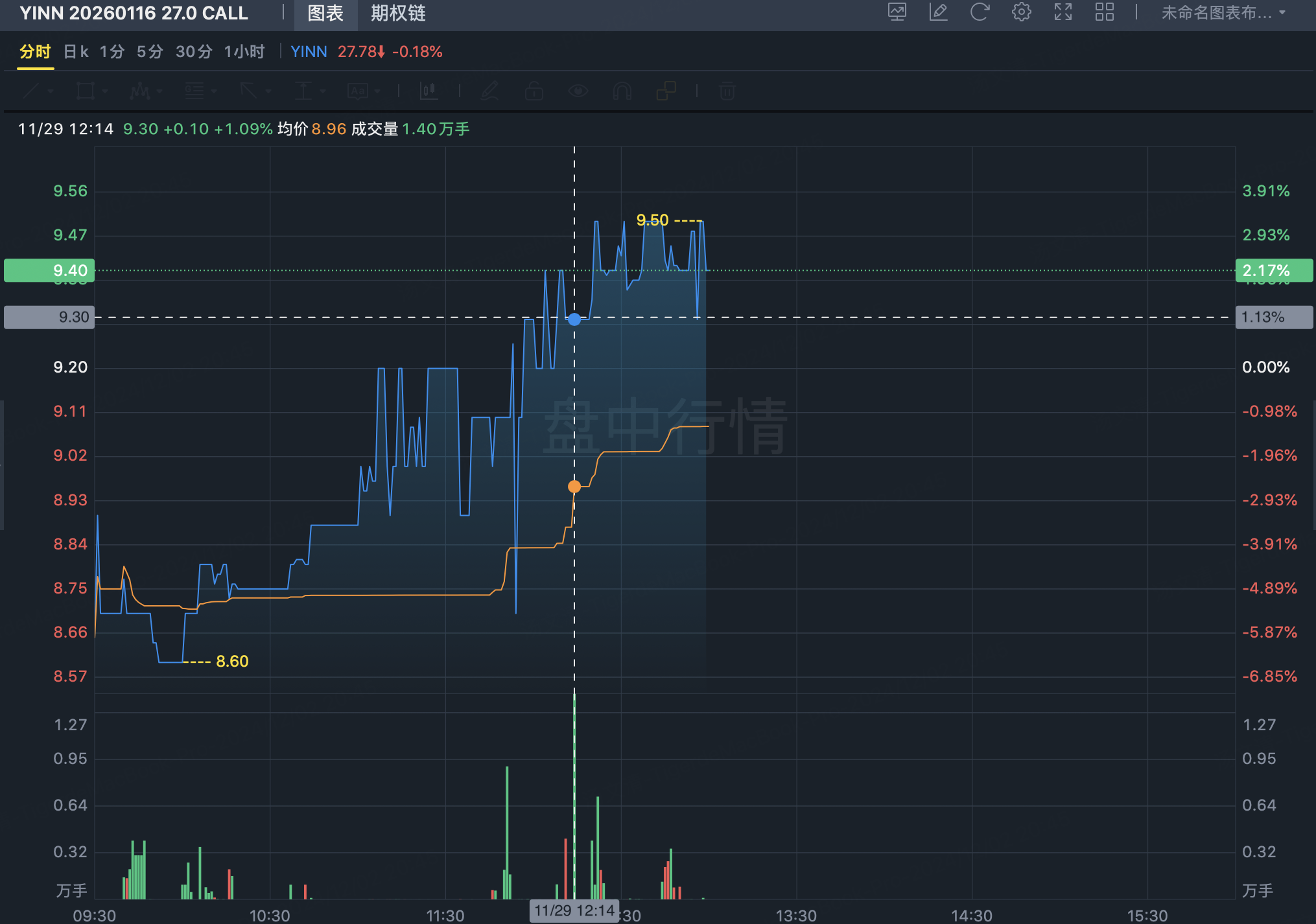
Task: Expand the rectangle shape tool dropdown
Action: click(x=105, y=91)
